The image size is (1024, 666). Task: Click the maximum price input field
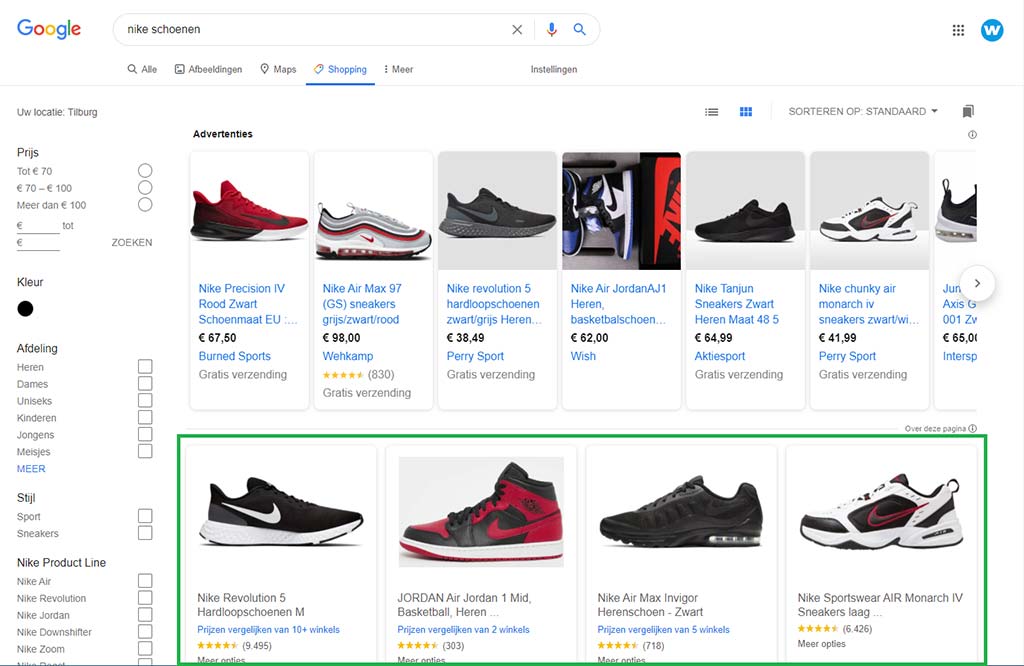click(38, 243)
